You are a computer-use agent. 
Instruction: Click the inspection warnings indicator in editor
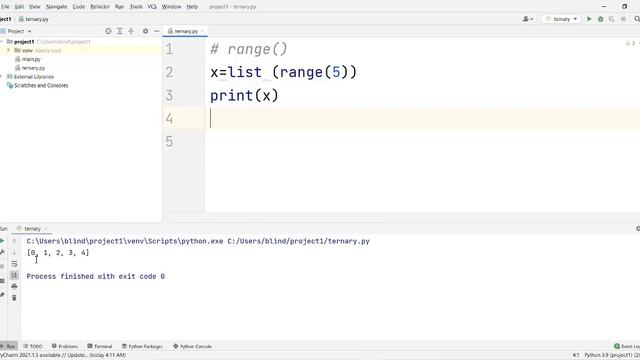click(630, 43)
